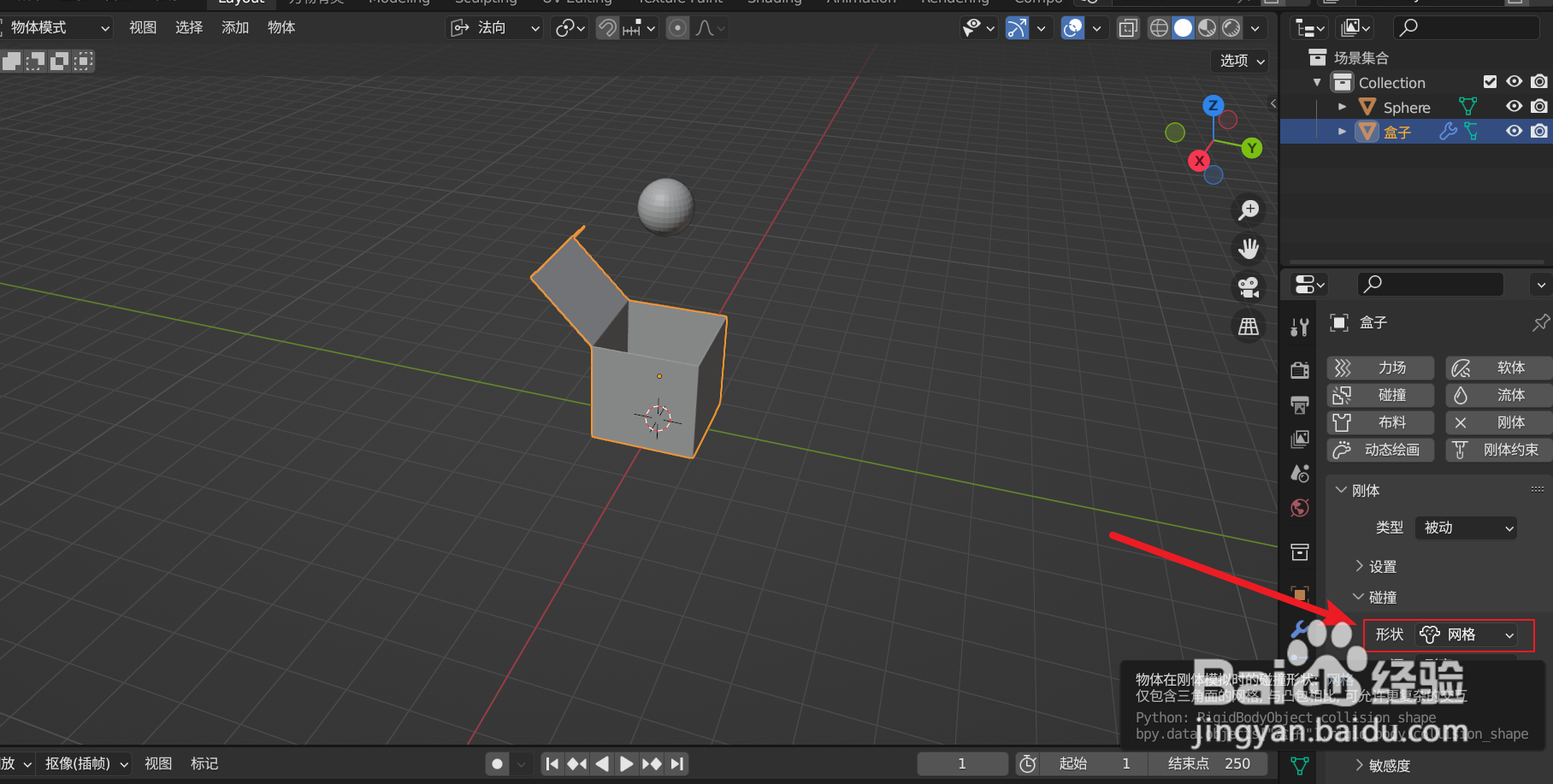
Task: Toggle viewport overlays display
Action: (x=1072, y=28)
